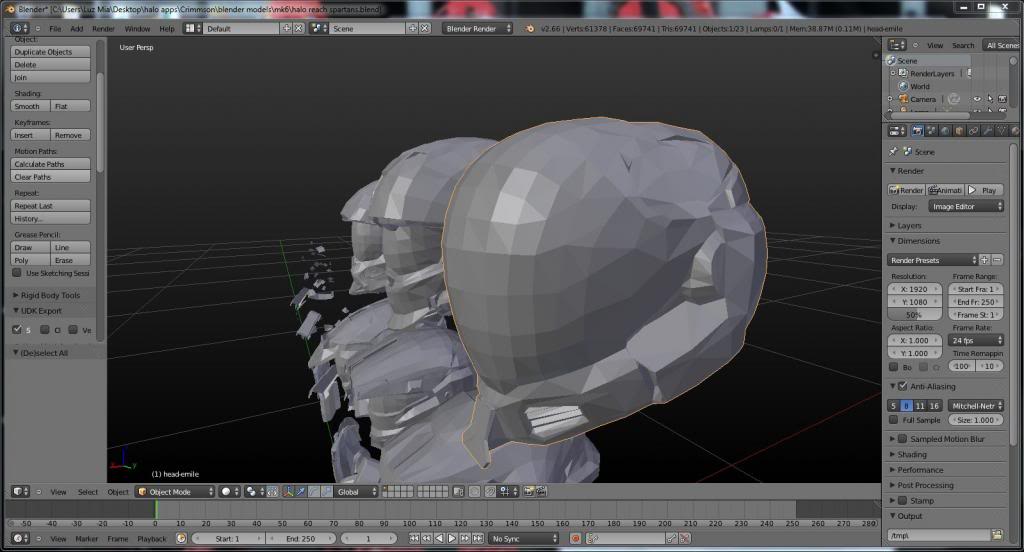Click the info editor type icon
This screenshot has width=1024, height=552.
tap(21, 29)
